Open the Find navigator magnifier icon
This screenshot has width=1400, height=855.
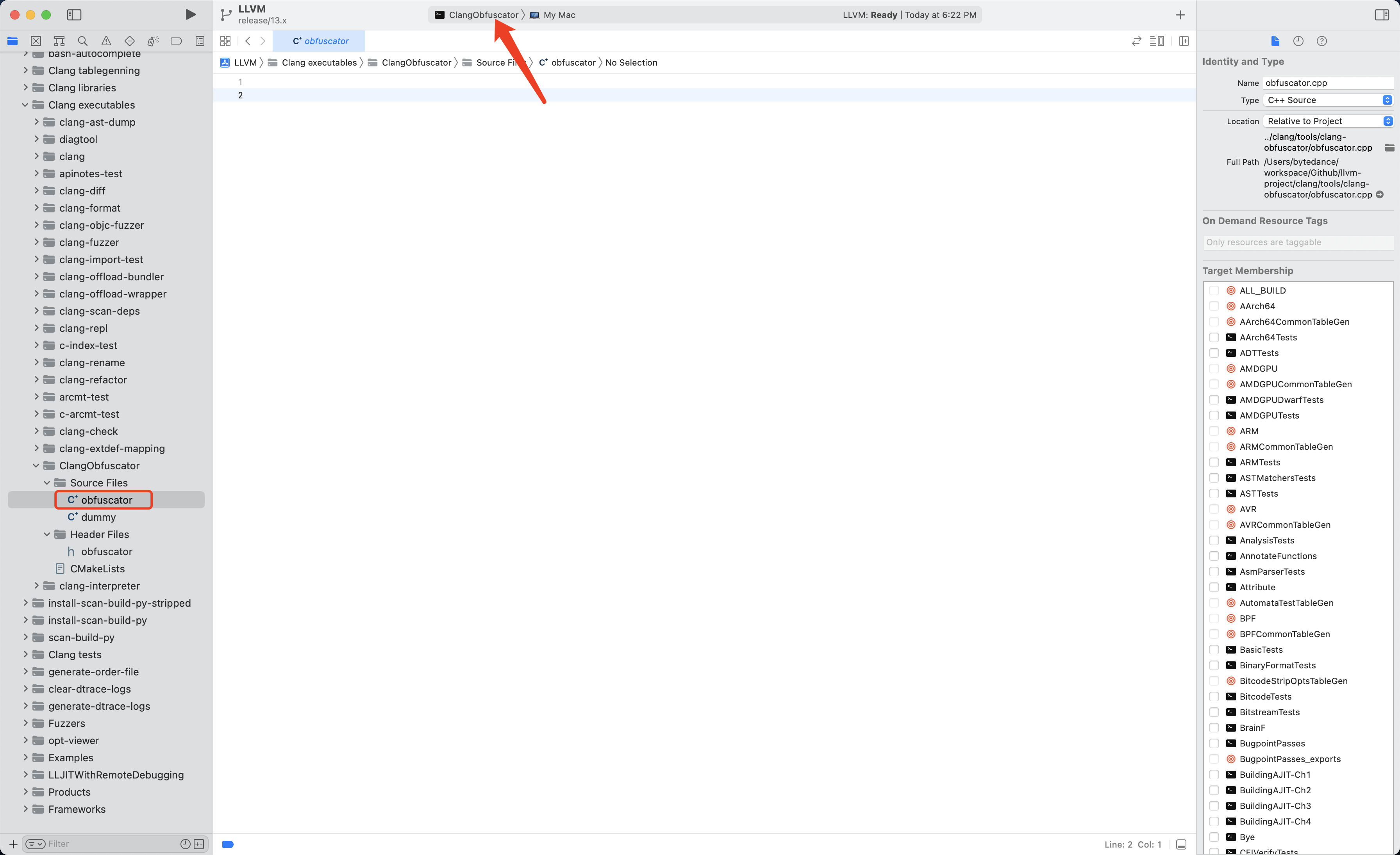pos(83,41)
